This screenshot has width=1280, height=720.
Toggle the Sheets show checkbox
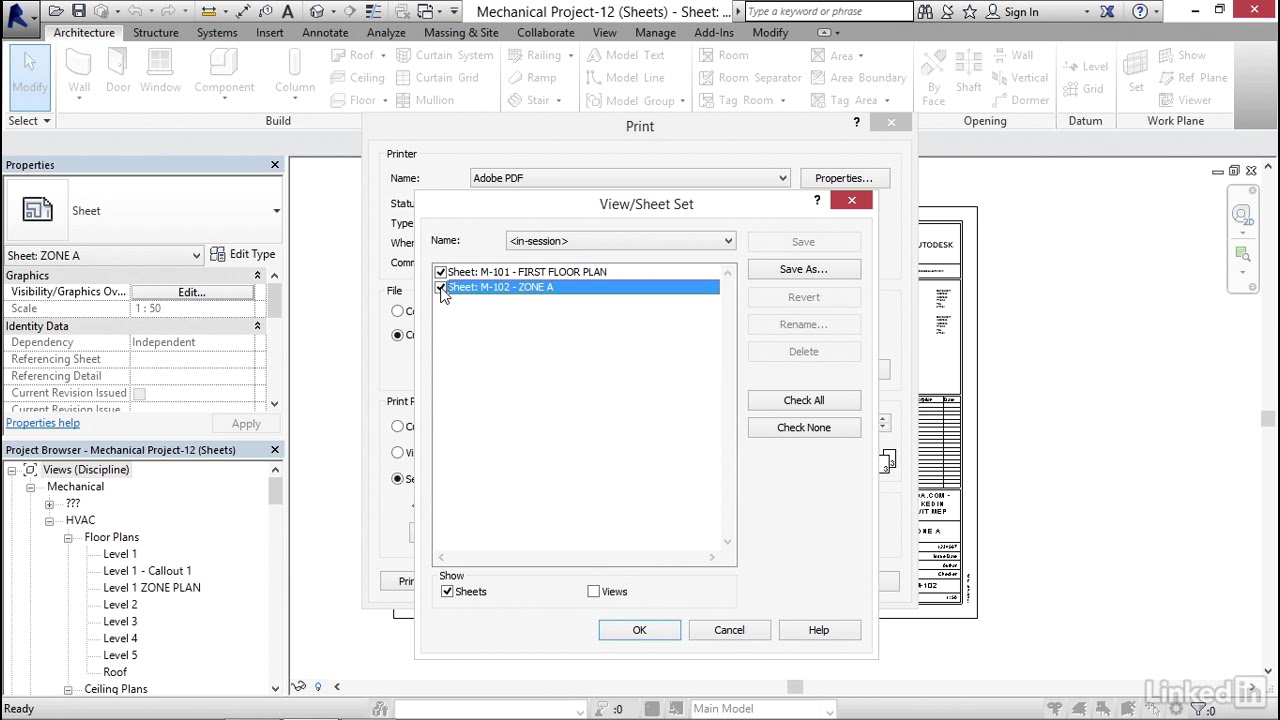point(447,591)
